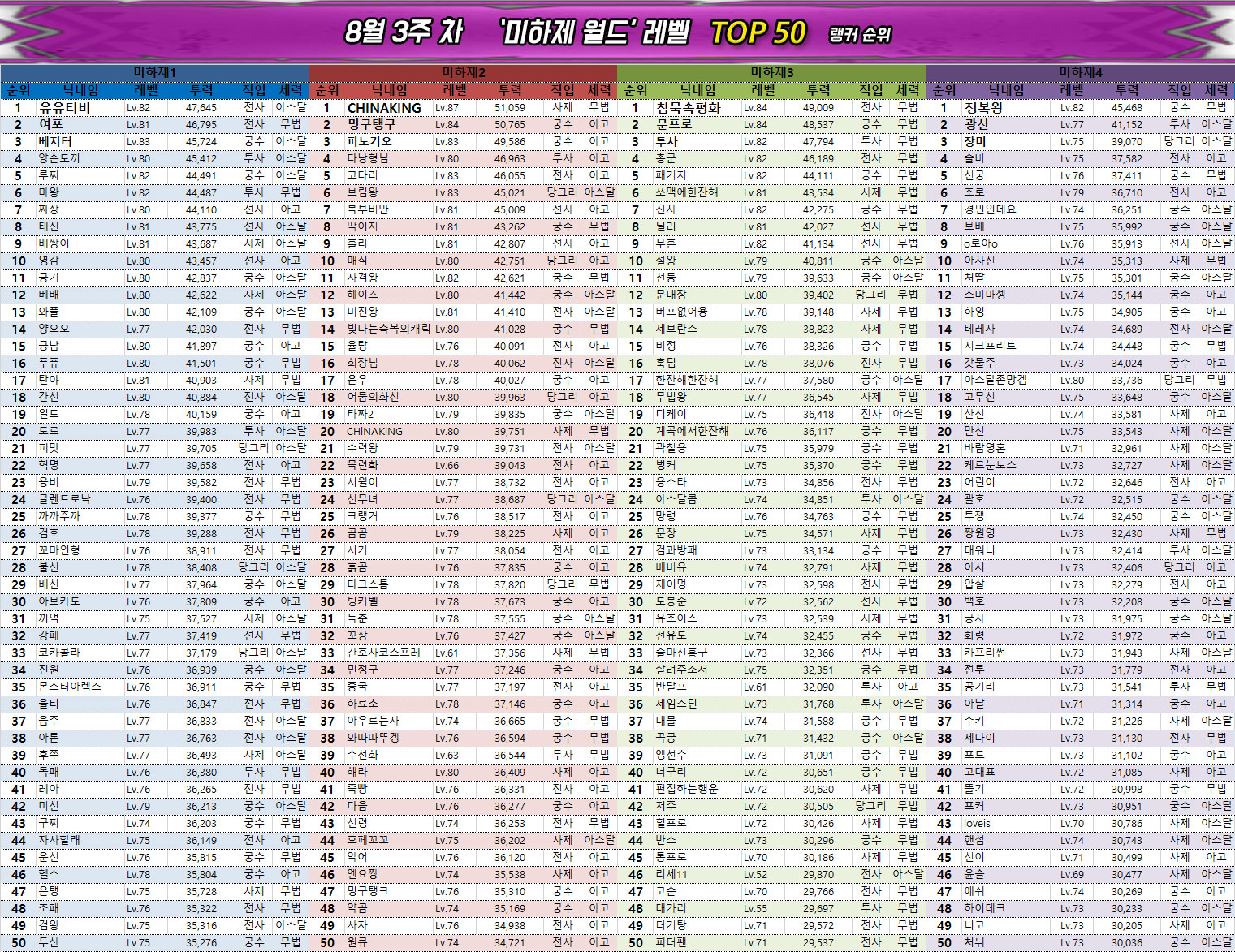
Task: Click 닉네임 column header under 미하제2
Action: [x=389, y=90]
